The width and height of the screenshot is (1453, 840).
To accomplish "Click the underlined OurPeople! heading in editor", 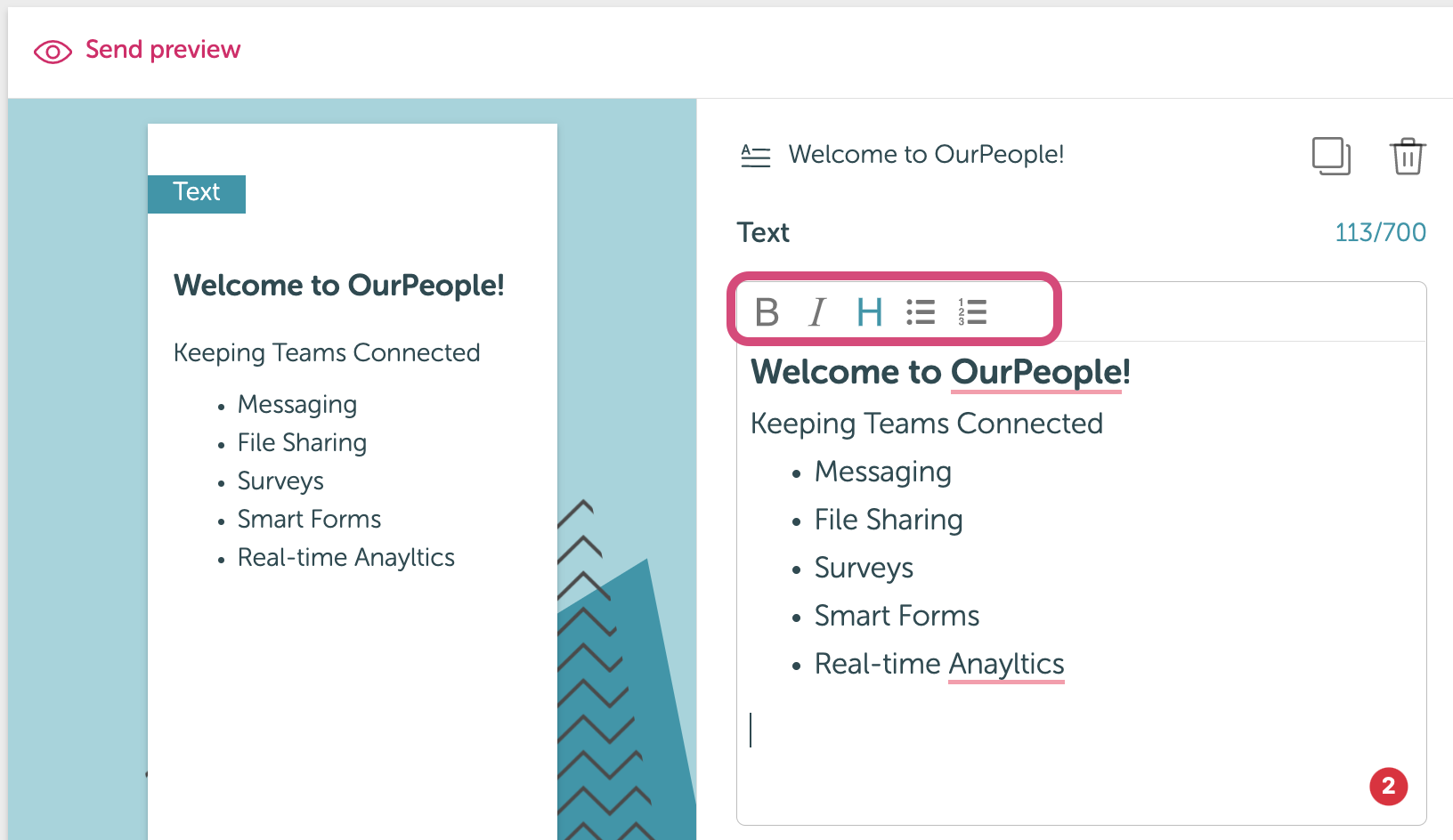I will (x=1041, y=372).
